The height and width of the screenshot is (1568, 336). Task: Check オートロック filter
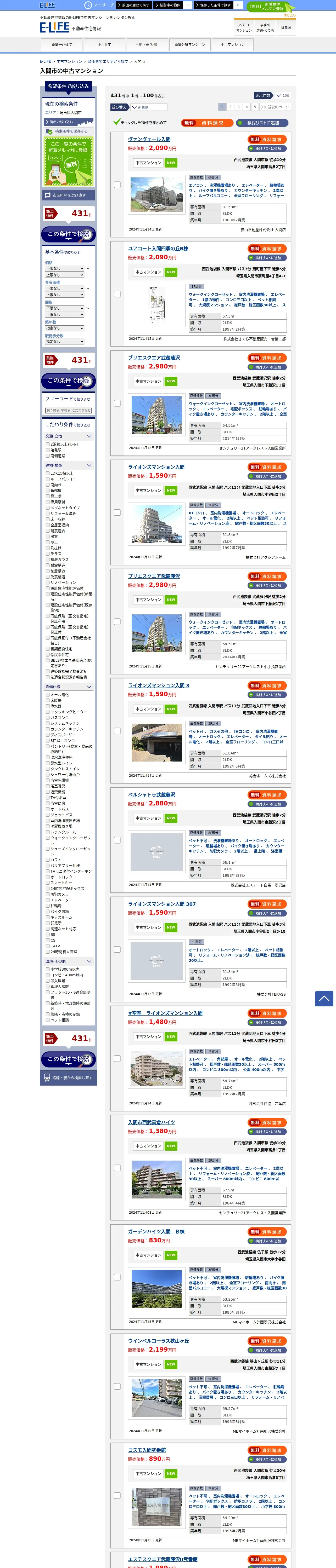click(x=48, y=877)
